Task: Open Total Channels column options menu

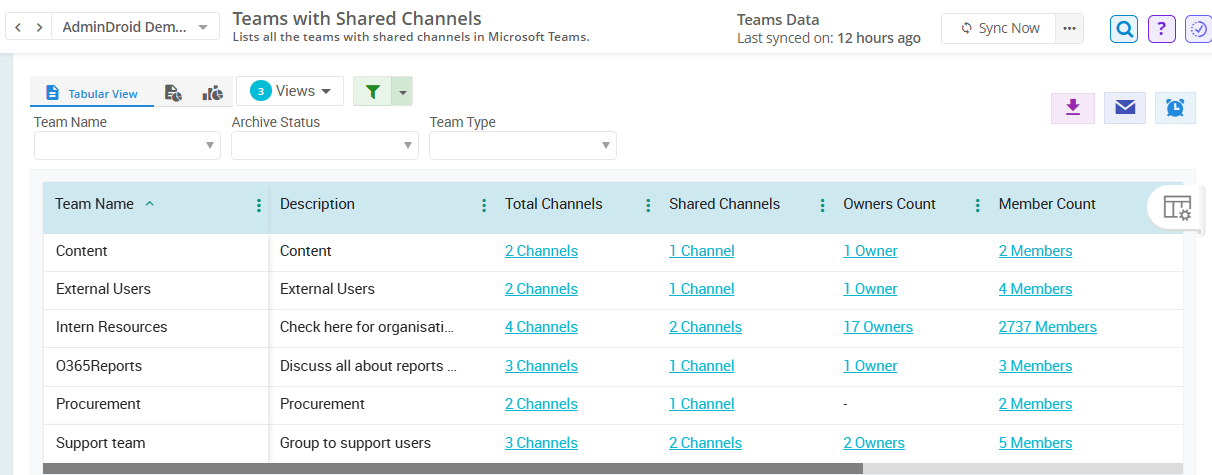Action: tap(648, 205)
